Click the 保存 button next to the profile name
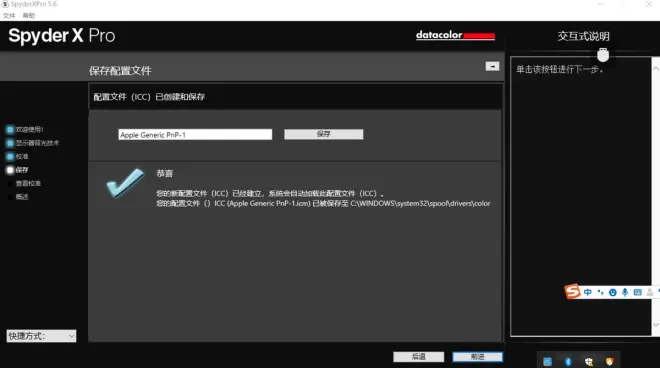 tap(323, 134)
